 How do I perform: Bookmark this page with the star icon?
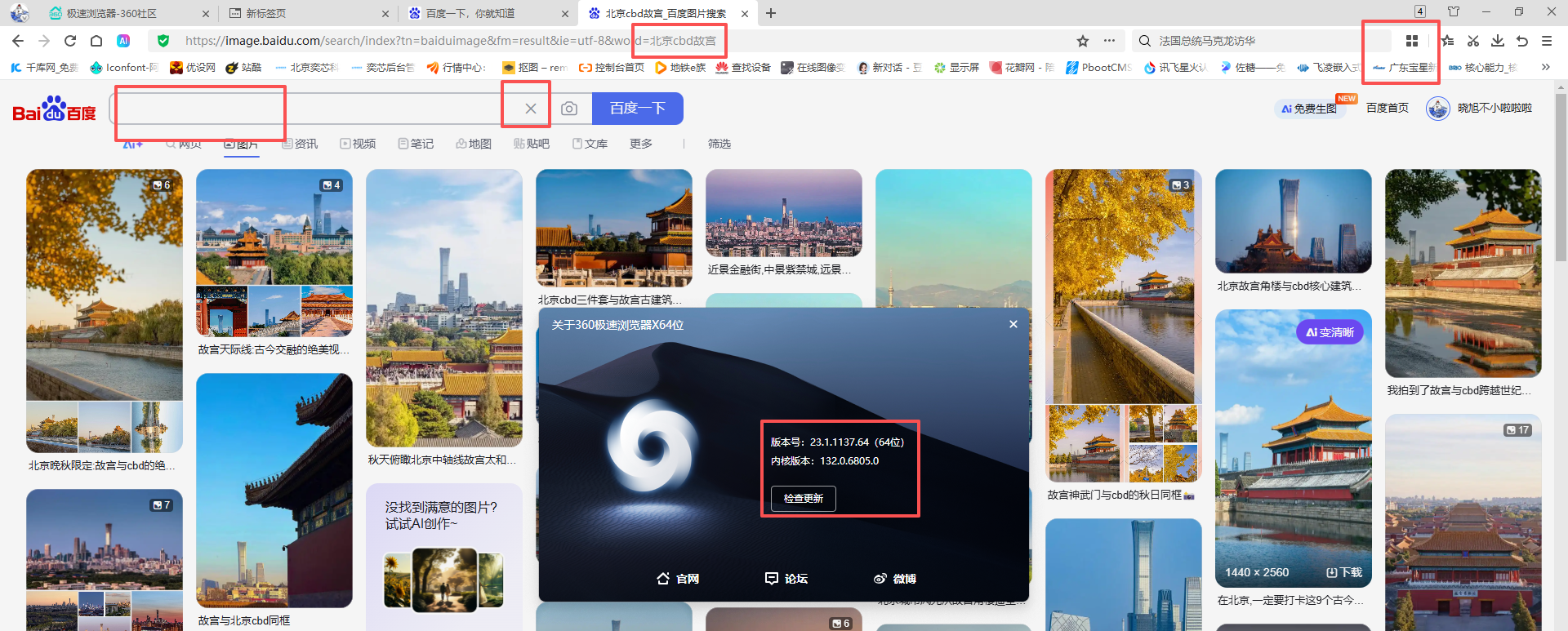pos(1083,41)
